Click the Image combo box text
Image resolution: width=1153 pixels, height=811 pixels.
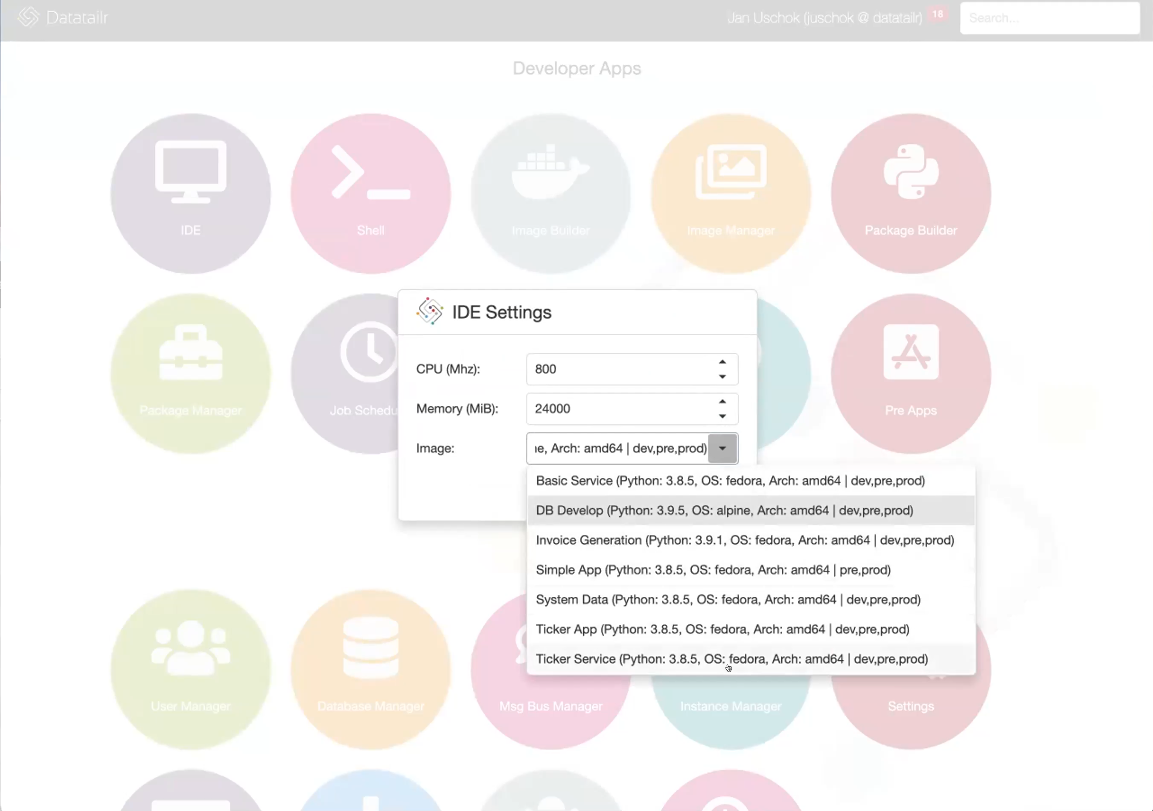618,449
